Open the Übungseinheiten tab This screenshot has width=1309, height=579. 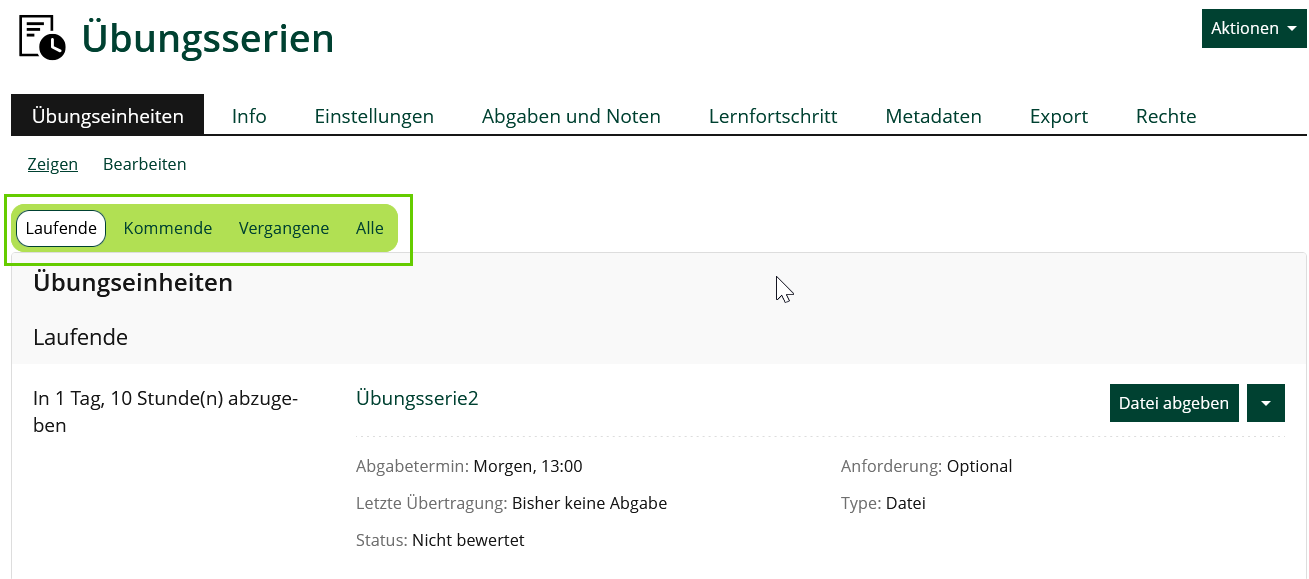pos(108,116)
